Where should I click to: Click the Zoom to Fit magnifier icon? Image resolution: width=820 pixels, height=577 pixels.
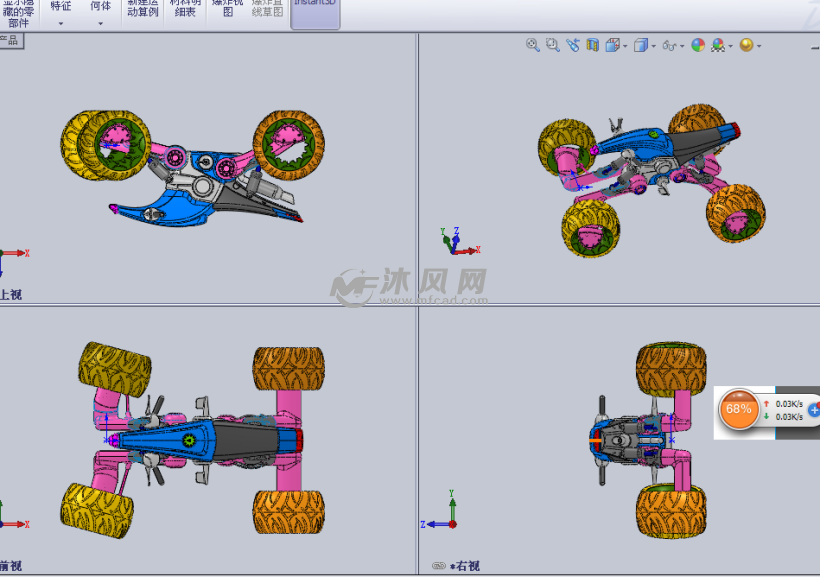533,45
